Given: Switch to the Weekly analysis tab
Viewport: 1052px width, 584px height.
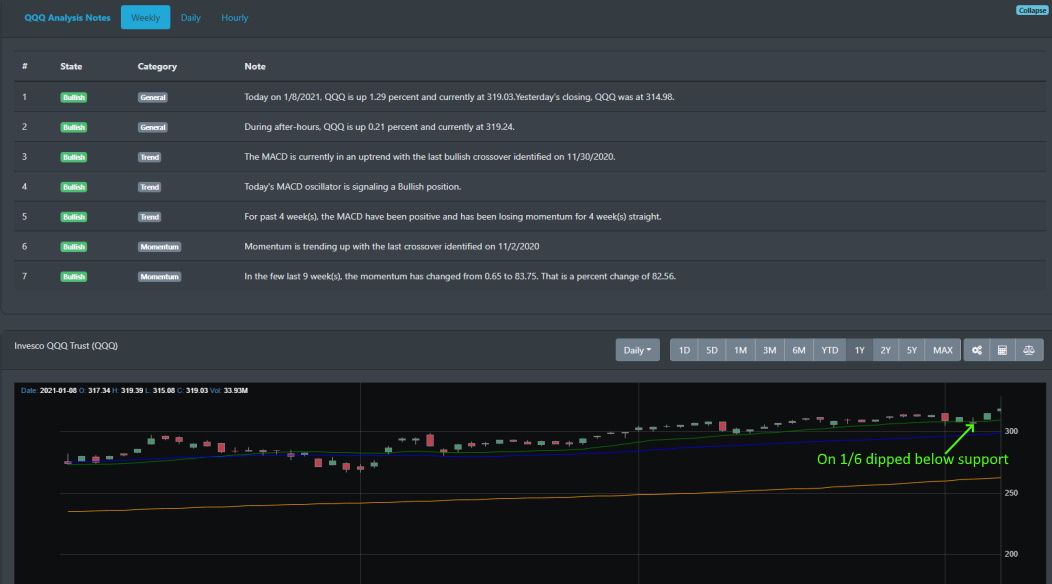Looking at the screenshot, I should tap(146, 17).
